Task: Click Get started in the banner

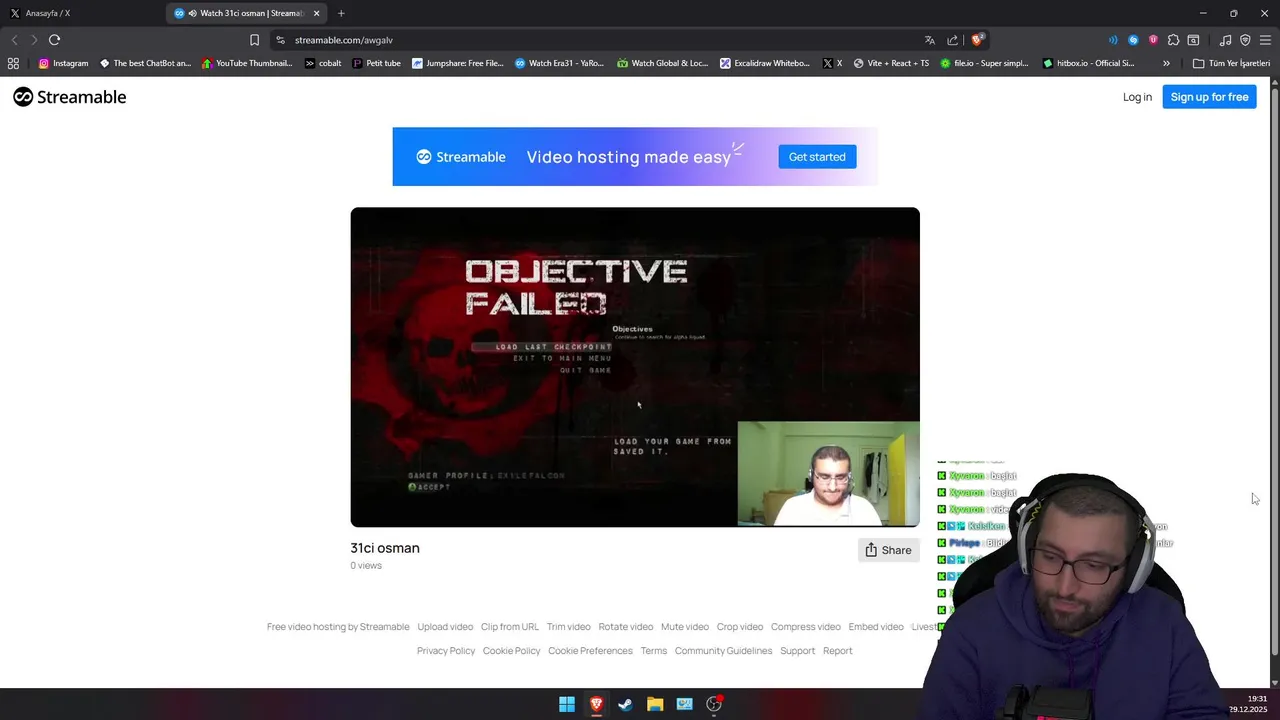Action: pyautogui.click(x=817, y=156)
